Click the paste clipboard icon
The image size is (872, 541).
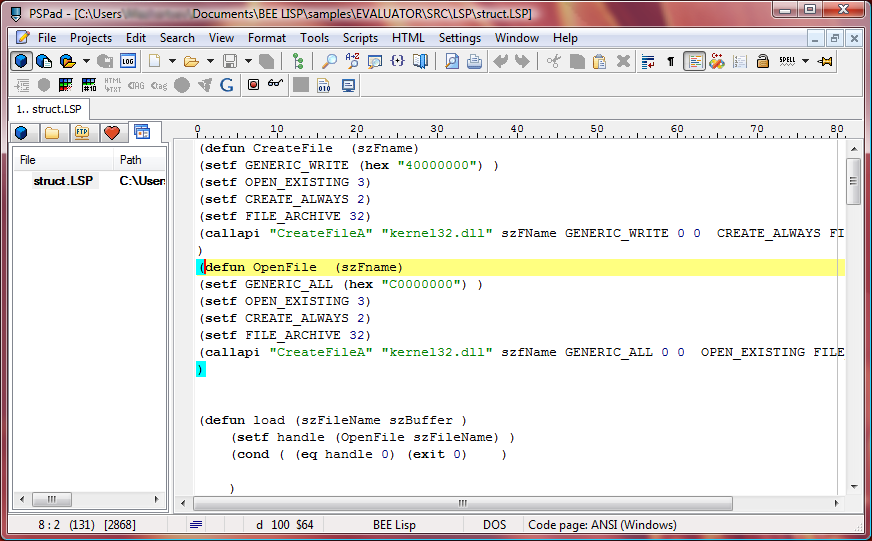600,61
